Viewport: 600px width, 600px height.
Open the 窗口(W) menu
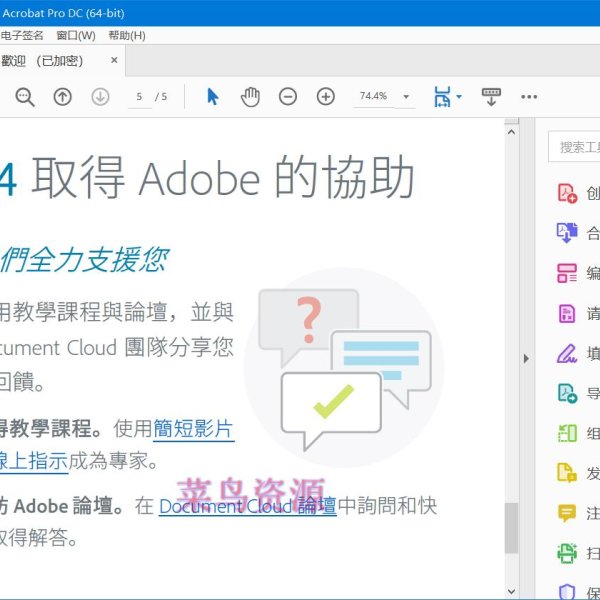(76, 35)
